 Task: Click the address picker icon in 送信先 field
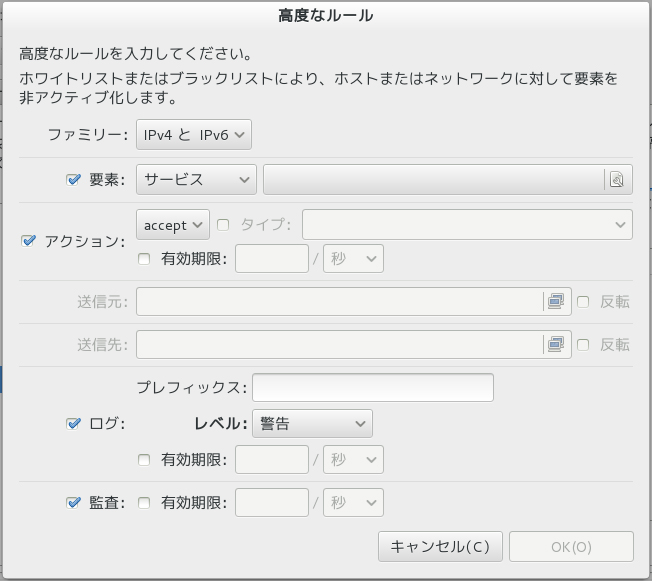(554, 344)
